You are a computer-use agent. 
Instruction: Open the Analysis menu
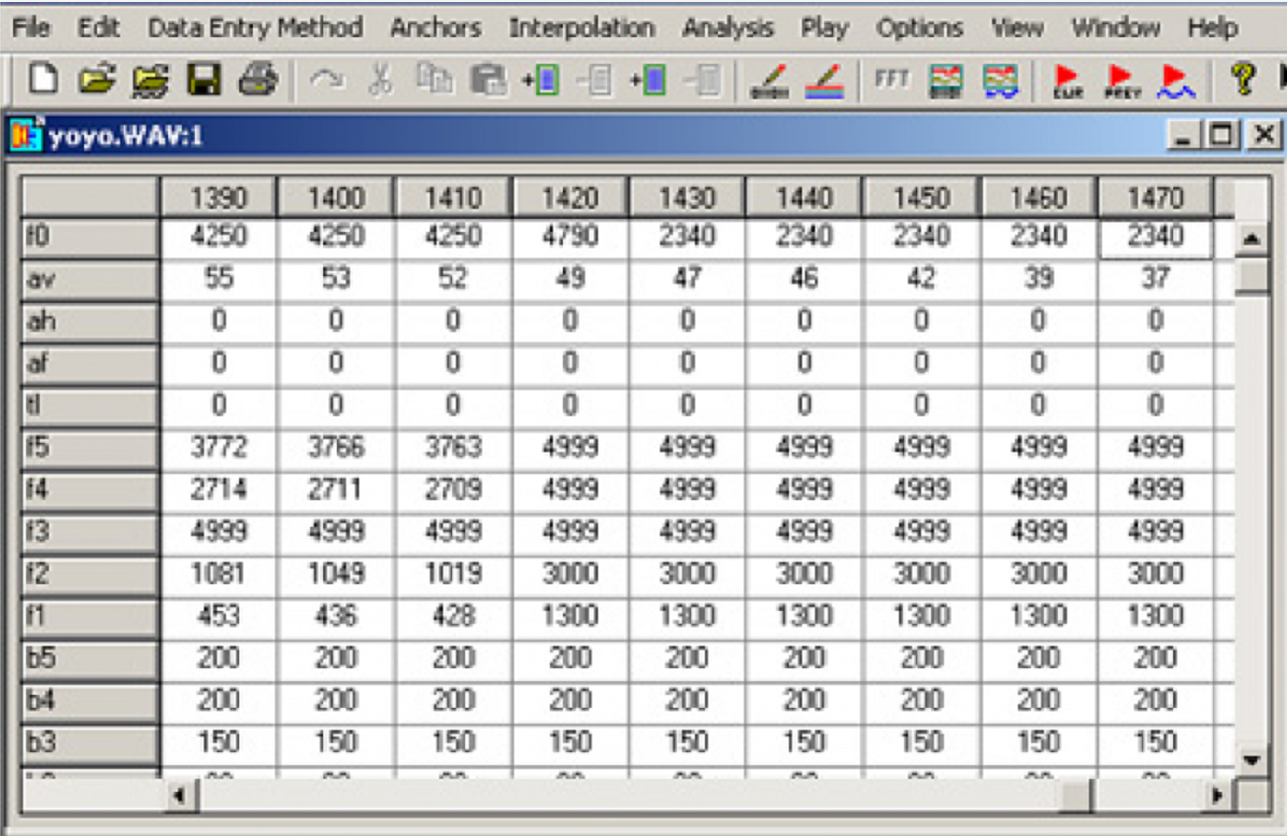[728, 28]
